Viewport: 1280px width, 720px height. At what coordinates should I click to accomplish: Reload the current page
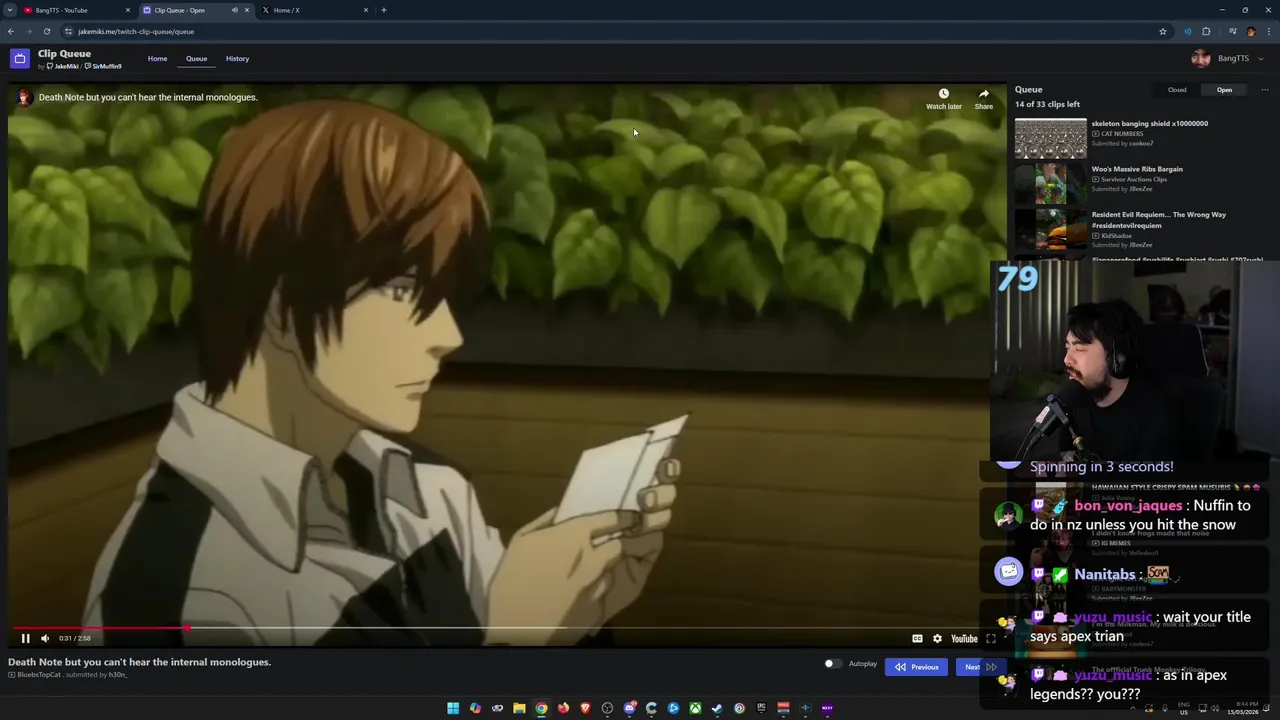46,31
